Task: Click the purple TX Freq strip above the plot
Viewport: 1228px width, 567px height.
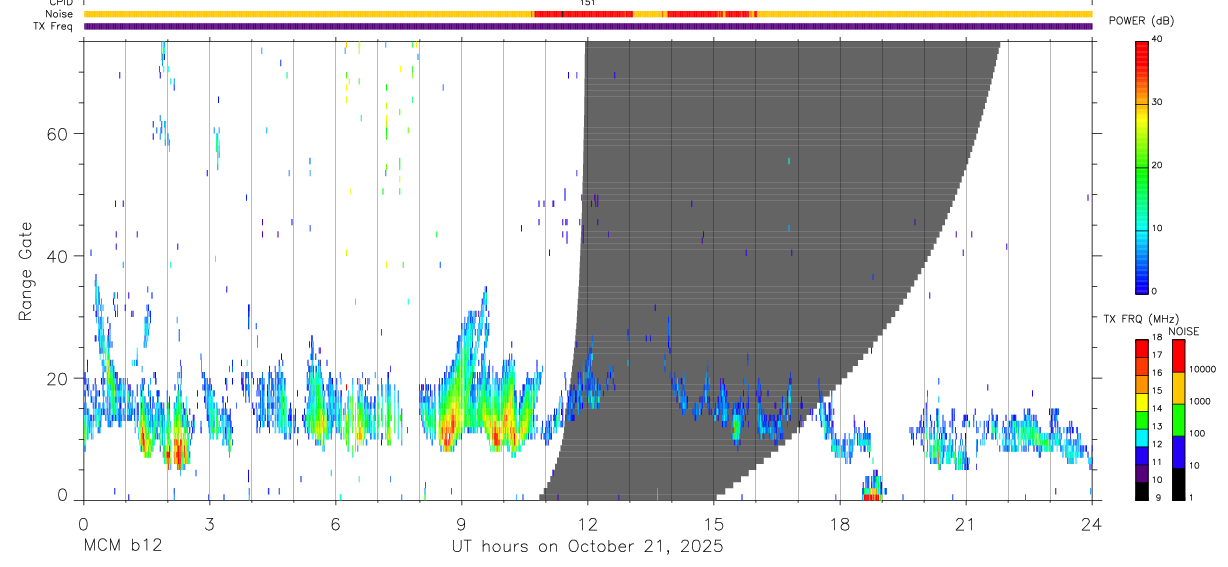Action: click(x=588, y=27)
